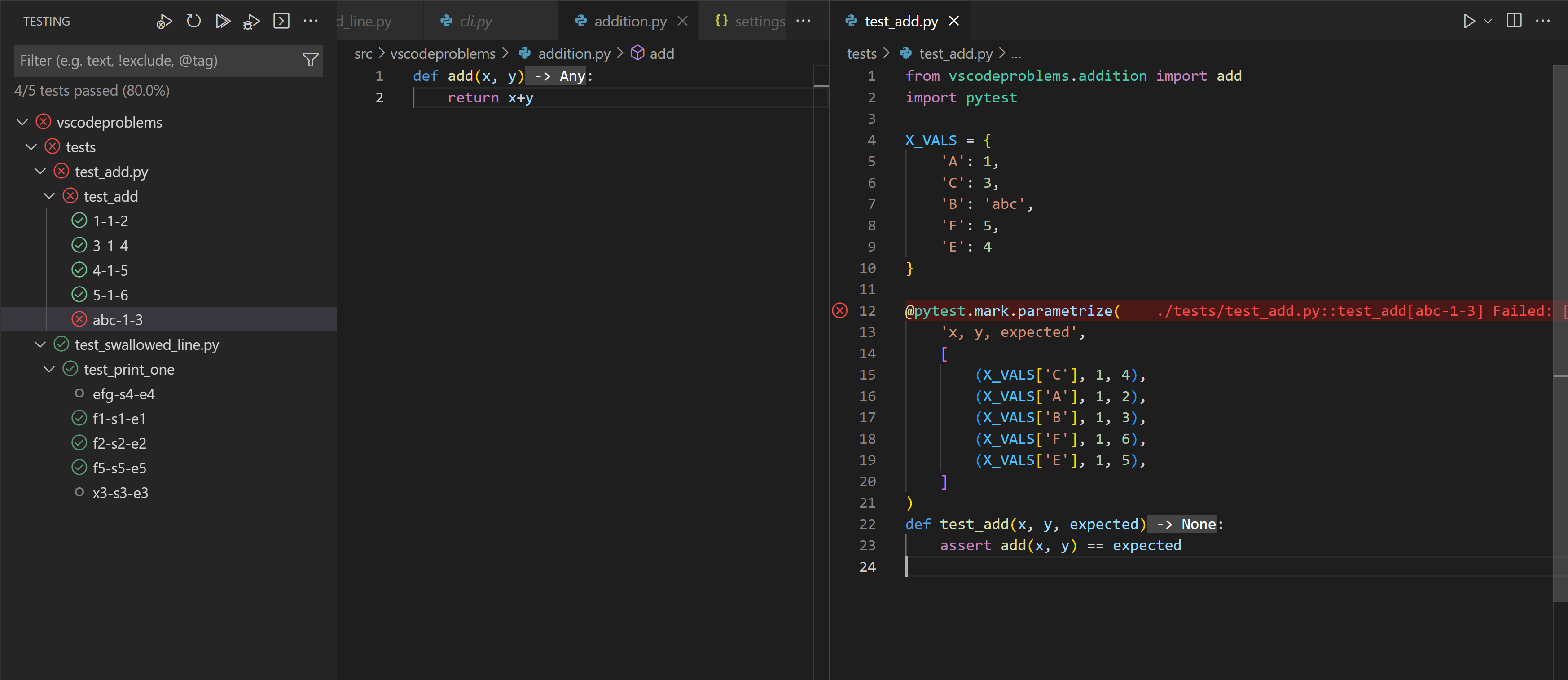
Task: Click line number 24 in test_add.py
Action: (867, 567)
